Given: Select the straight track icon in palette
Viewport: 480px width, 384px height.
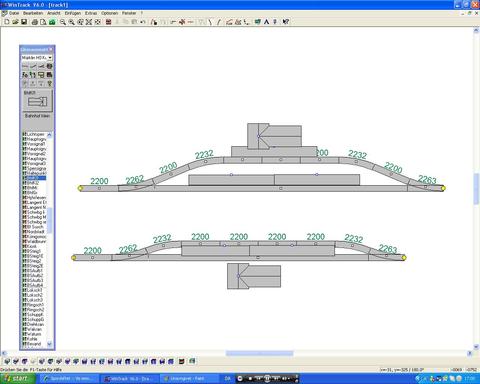Looking at the screenshot, I should 25,66.
